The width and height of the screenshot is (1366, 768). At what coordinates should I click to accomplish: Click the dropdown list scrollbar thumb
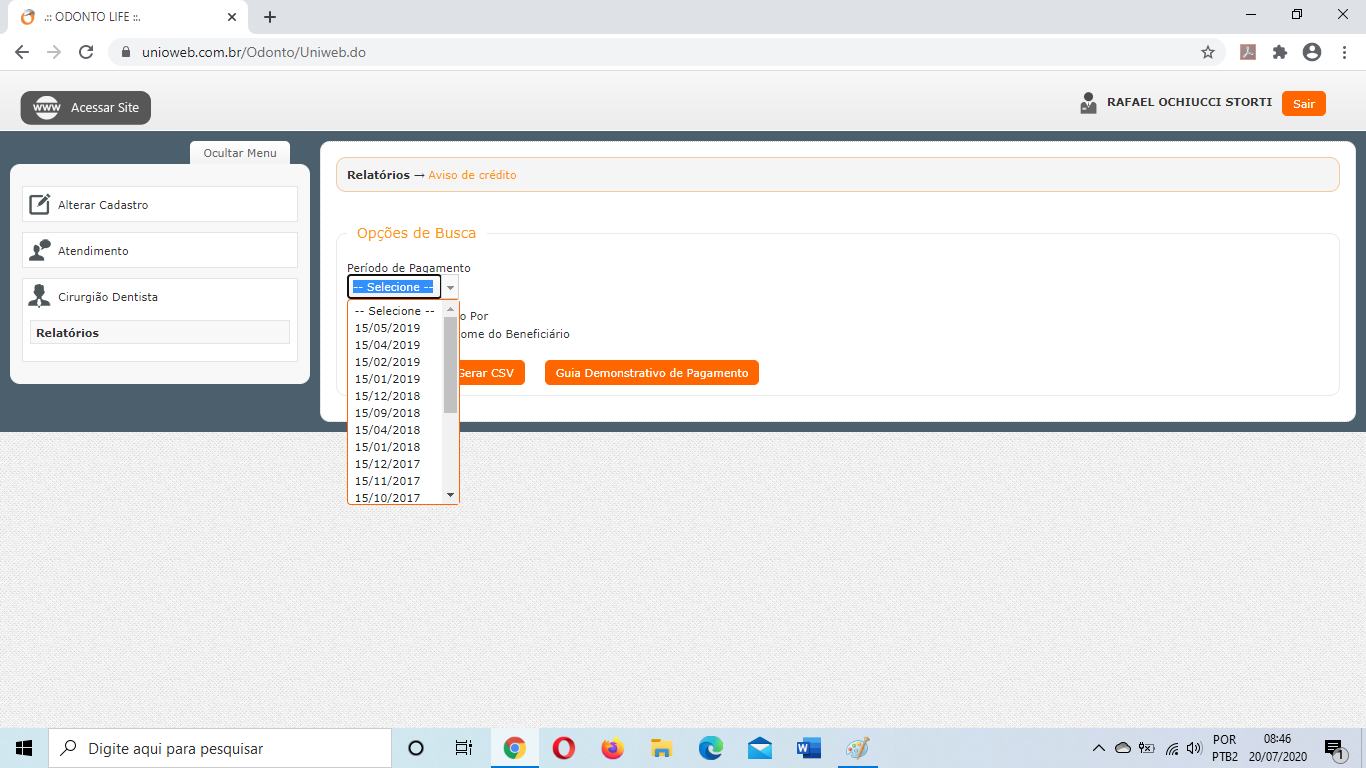tap(450, 365)
